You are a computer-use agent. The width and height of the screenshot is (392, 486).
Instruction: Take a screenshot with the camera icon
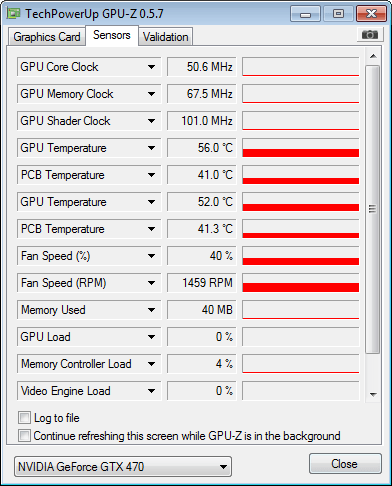coord(370,34)
